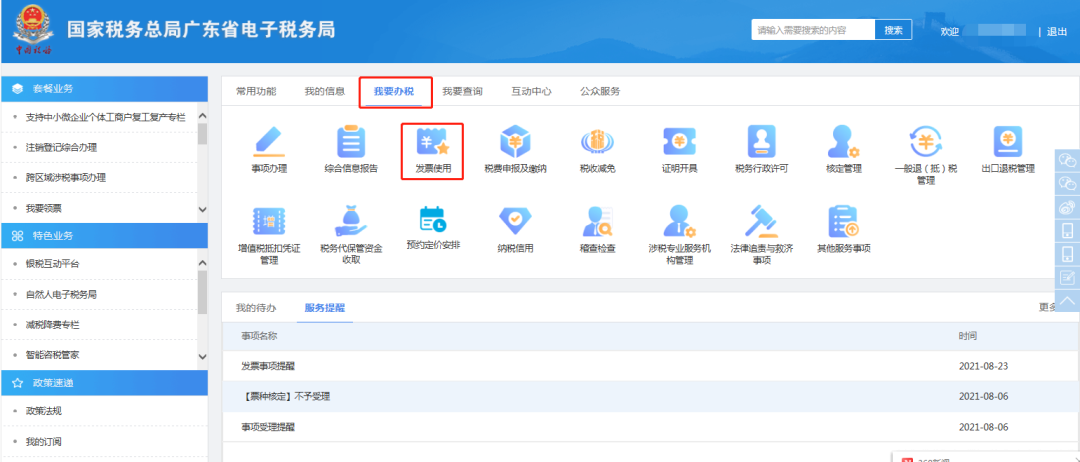This screenshot has height=462, width=1080.
Task: Open the 出口退税管理 icon
Action: click(x=1008, y=142)
